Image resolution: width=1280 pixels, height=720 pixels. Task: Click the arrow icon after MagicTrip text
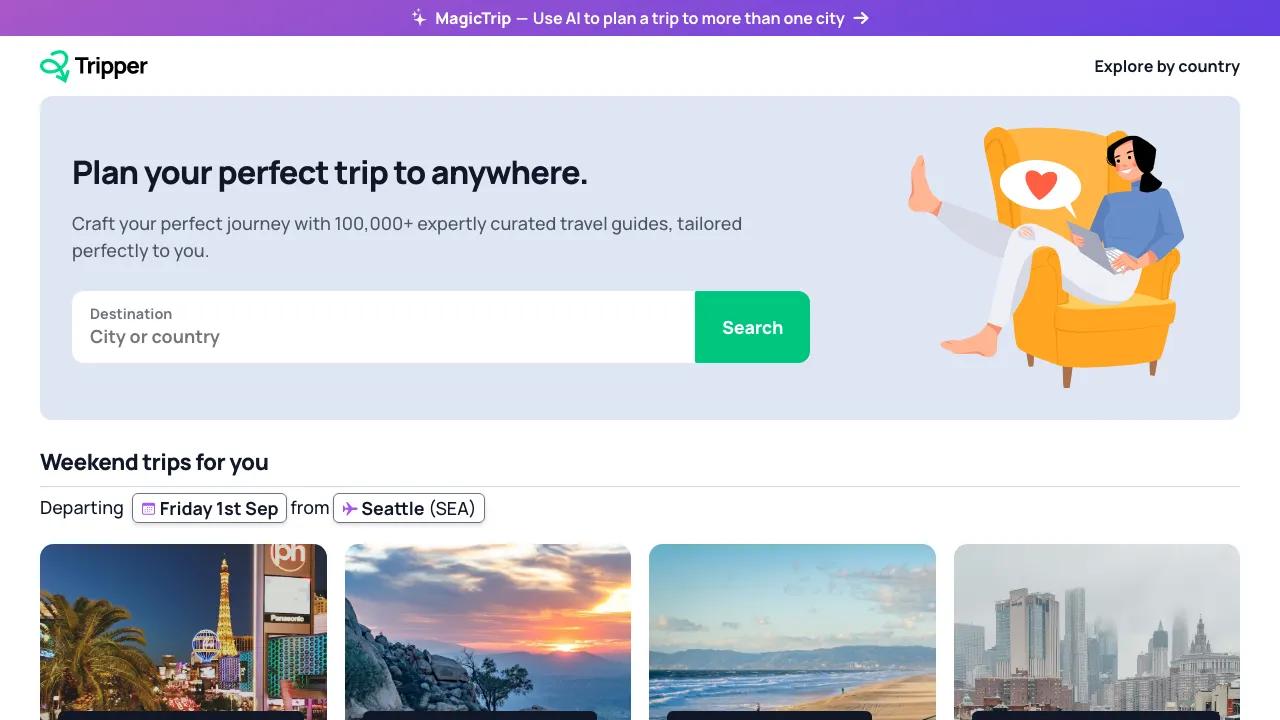point(861,18)
